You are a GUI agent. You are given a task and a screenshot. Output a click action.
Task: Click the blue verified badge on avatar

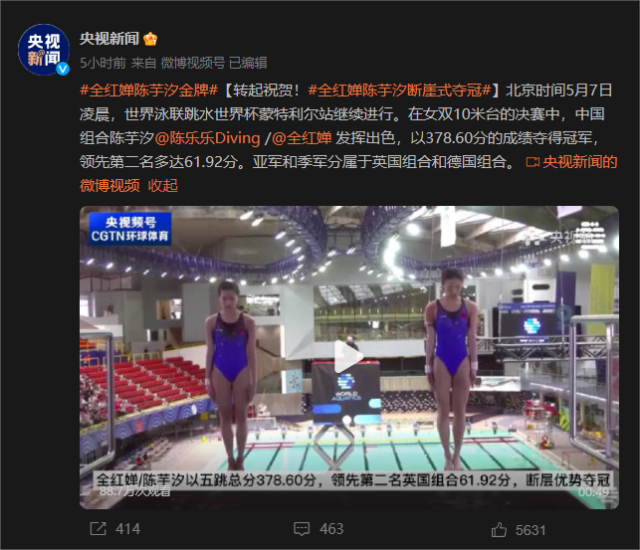tap(63, 69)
